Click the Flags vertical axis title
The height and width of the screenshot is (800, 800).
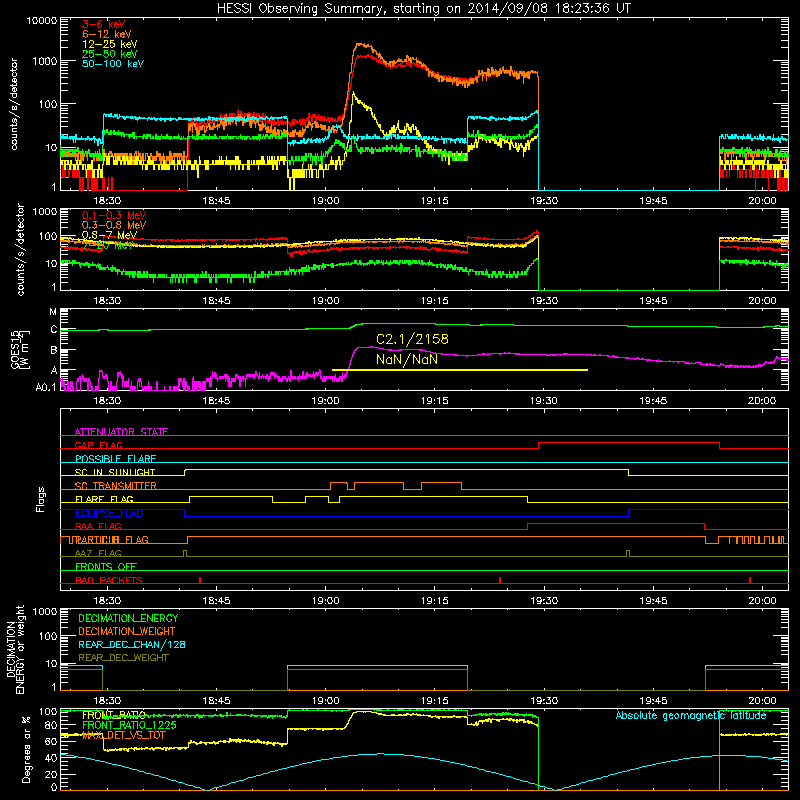point(41,499)
